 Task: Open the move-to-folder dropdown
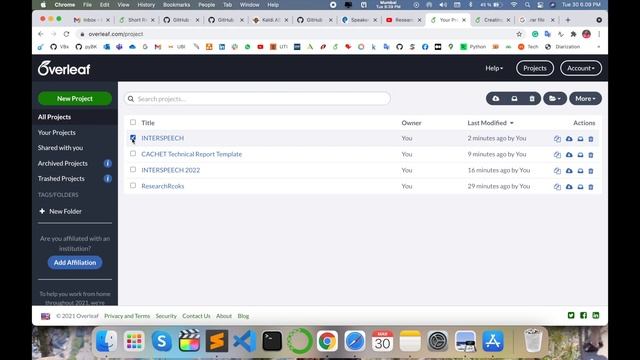pyautogui.click(x=555, y=98)
